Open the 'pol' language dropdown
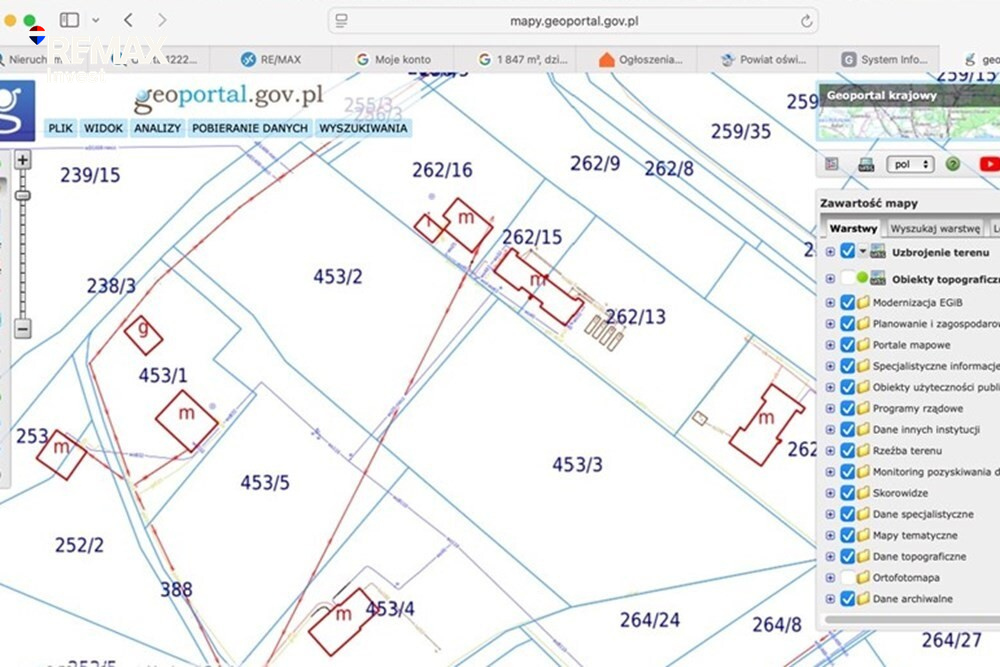1000x667 pixels. pos(910,165)
